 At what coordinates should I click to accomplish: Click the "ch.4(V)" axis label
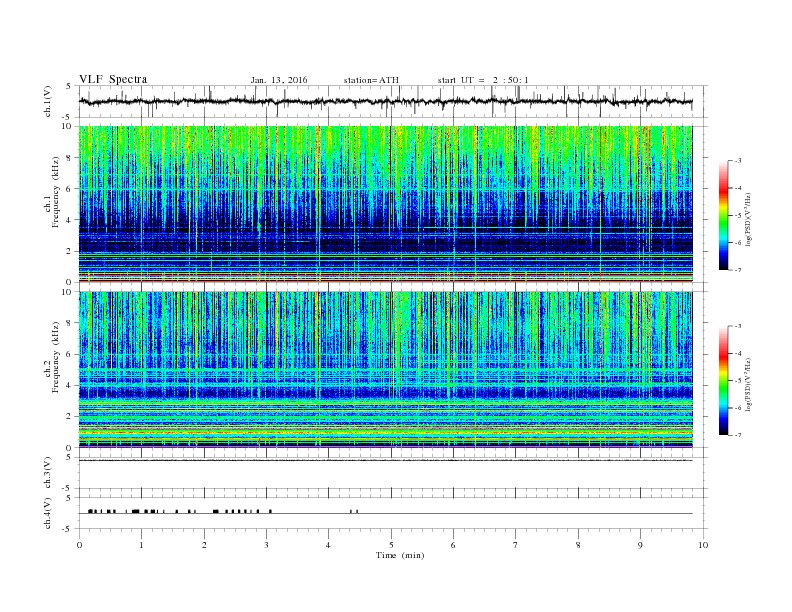[x=47, y=514]
